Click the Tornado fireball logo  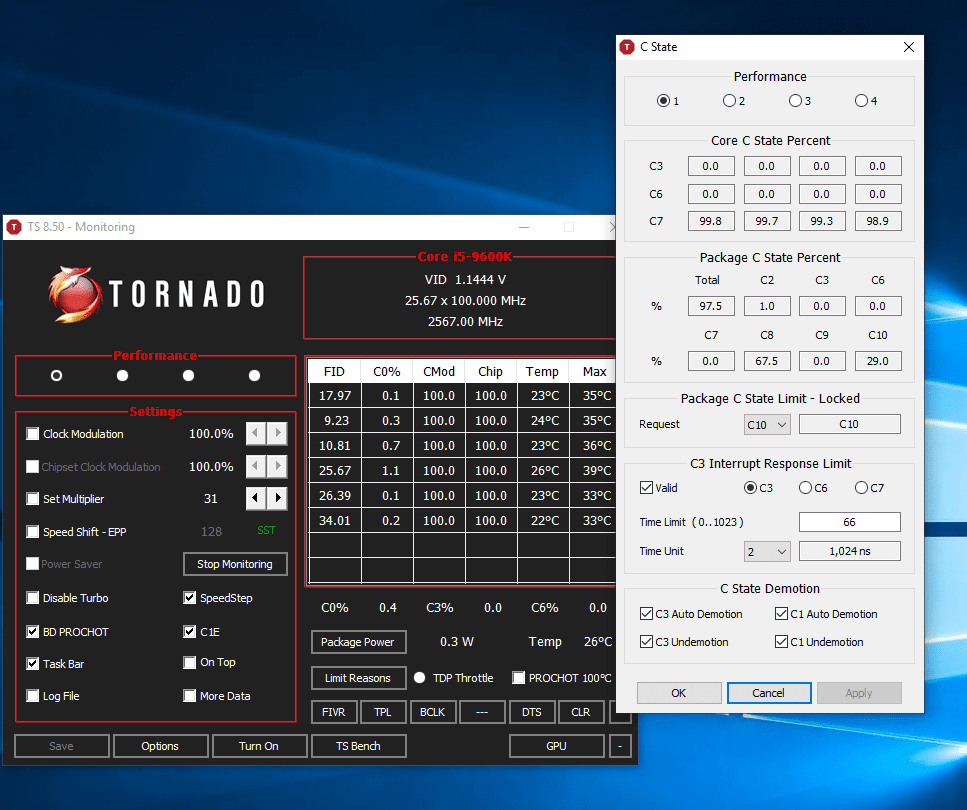tap(75, 294)
